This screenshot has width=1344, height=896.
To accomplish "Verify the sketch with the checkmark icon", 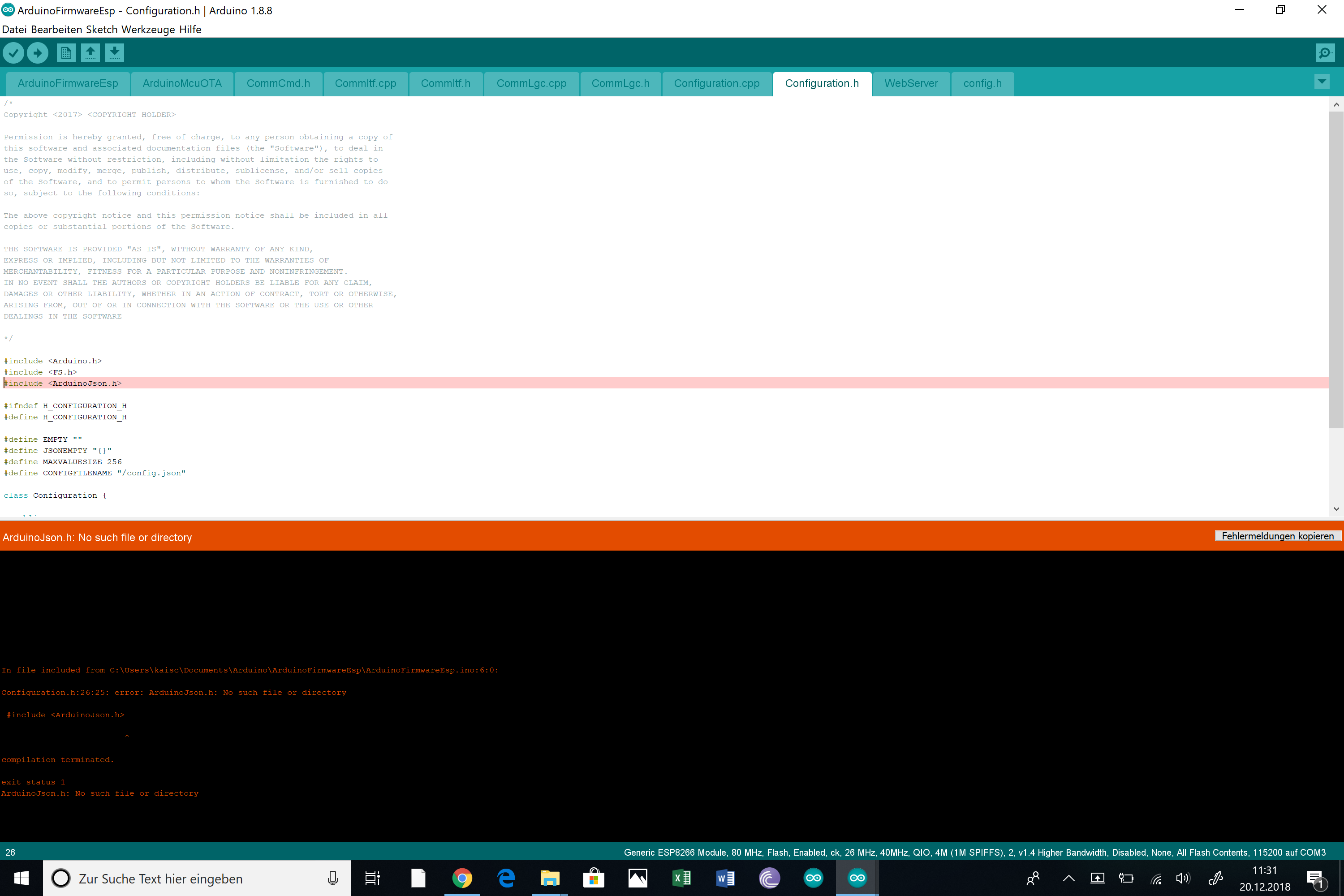I will (14, 52).
